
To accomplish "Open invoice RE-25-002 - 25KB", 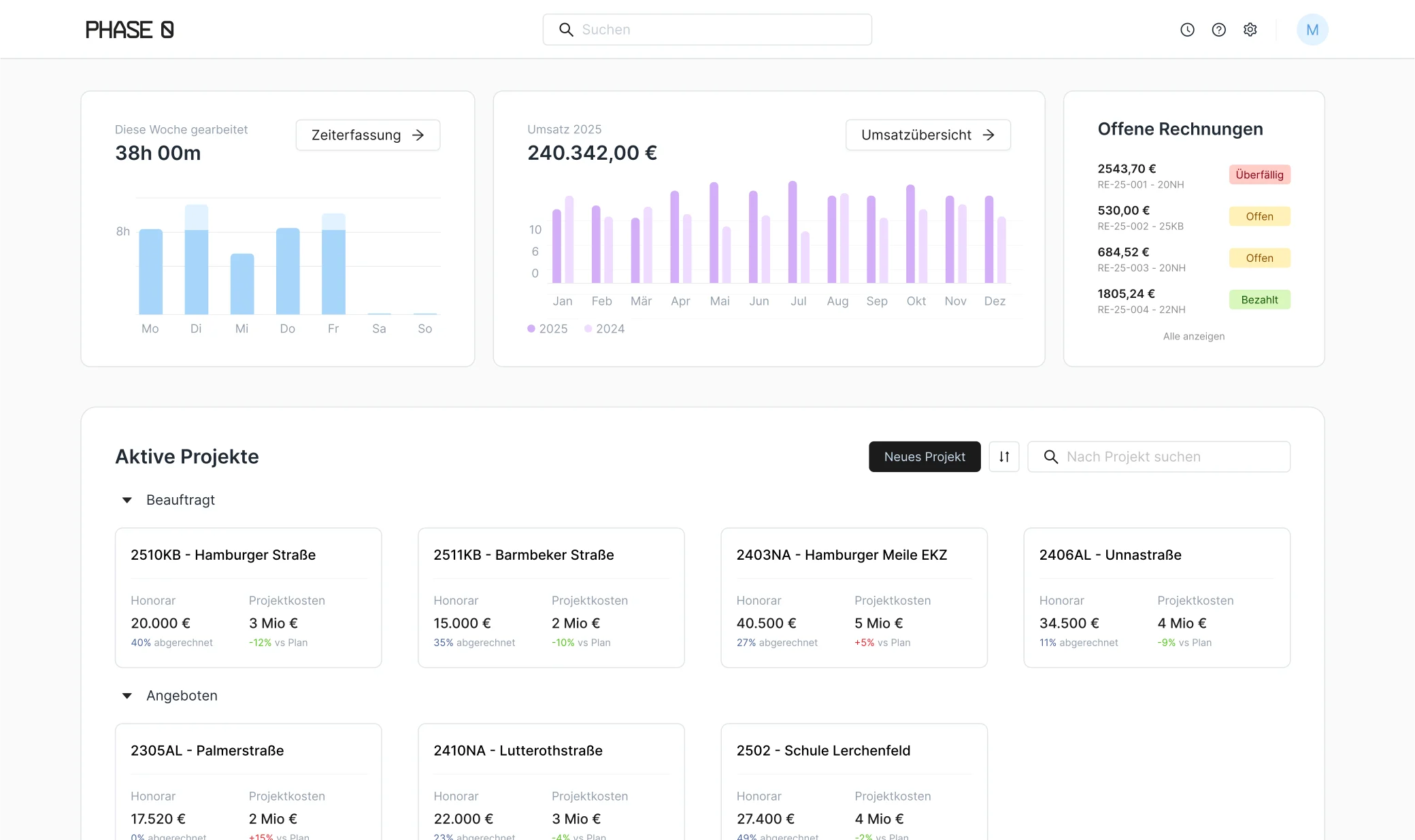I will [x=1194, y=216].
